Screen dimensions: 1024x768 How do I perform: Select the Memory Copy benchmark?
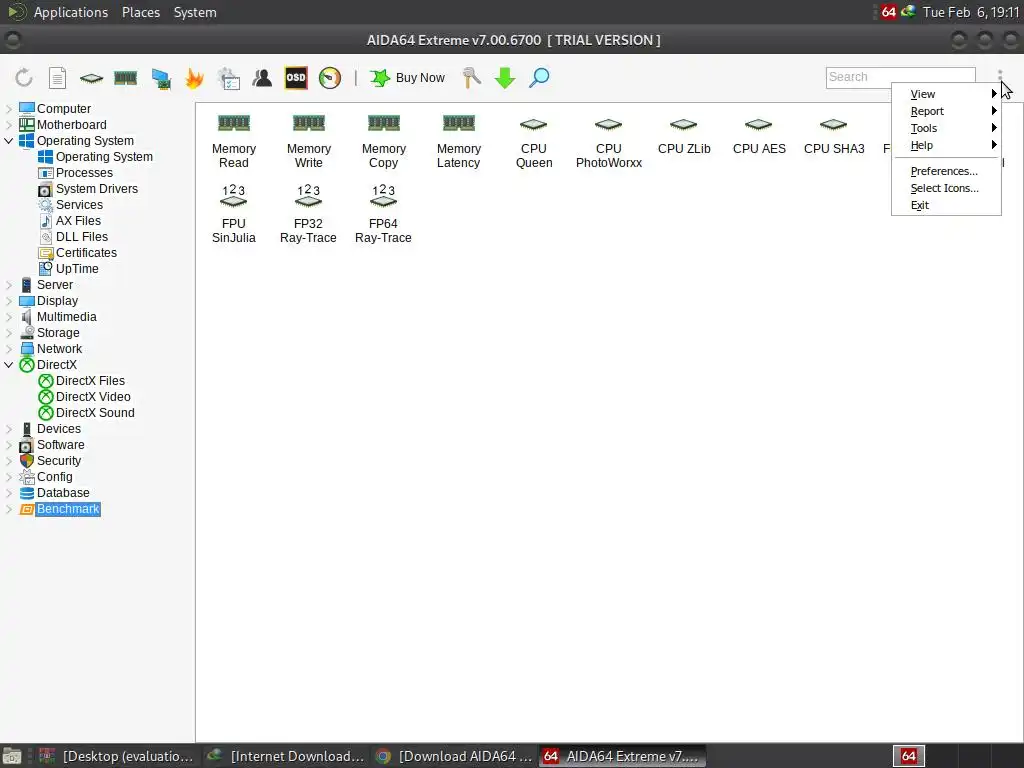[x=383, y=142]
